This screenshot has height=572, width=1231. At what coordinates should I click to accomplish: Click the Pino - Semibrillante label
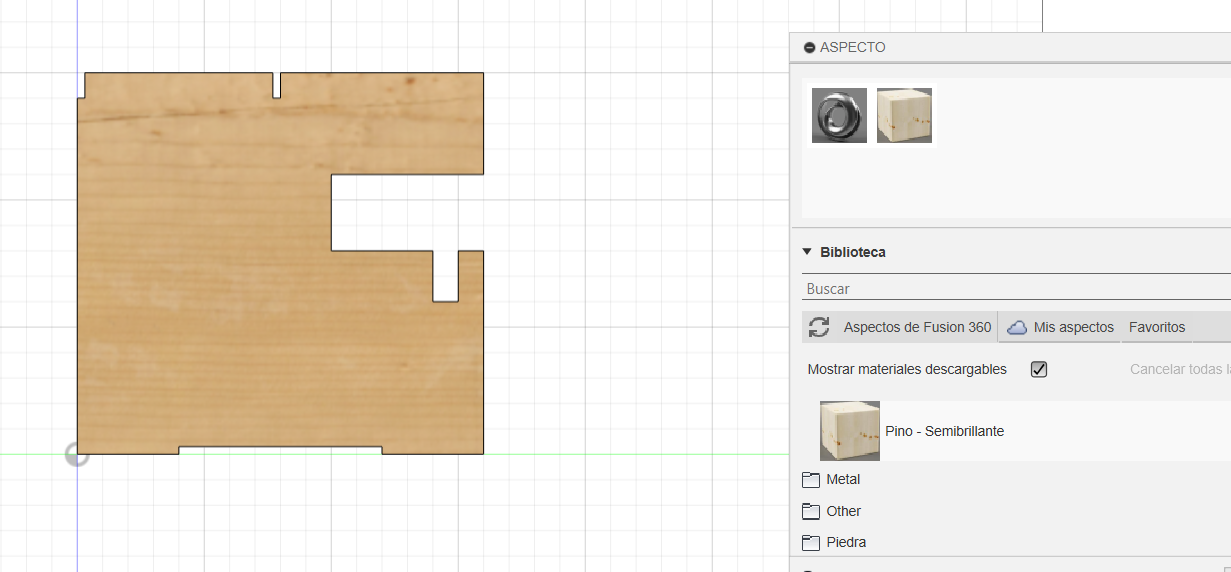tap(944, 431)
